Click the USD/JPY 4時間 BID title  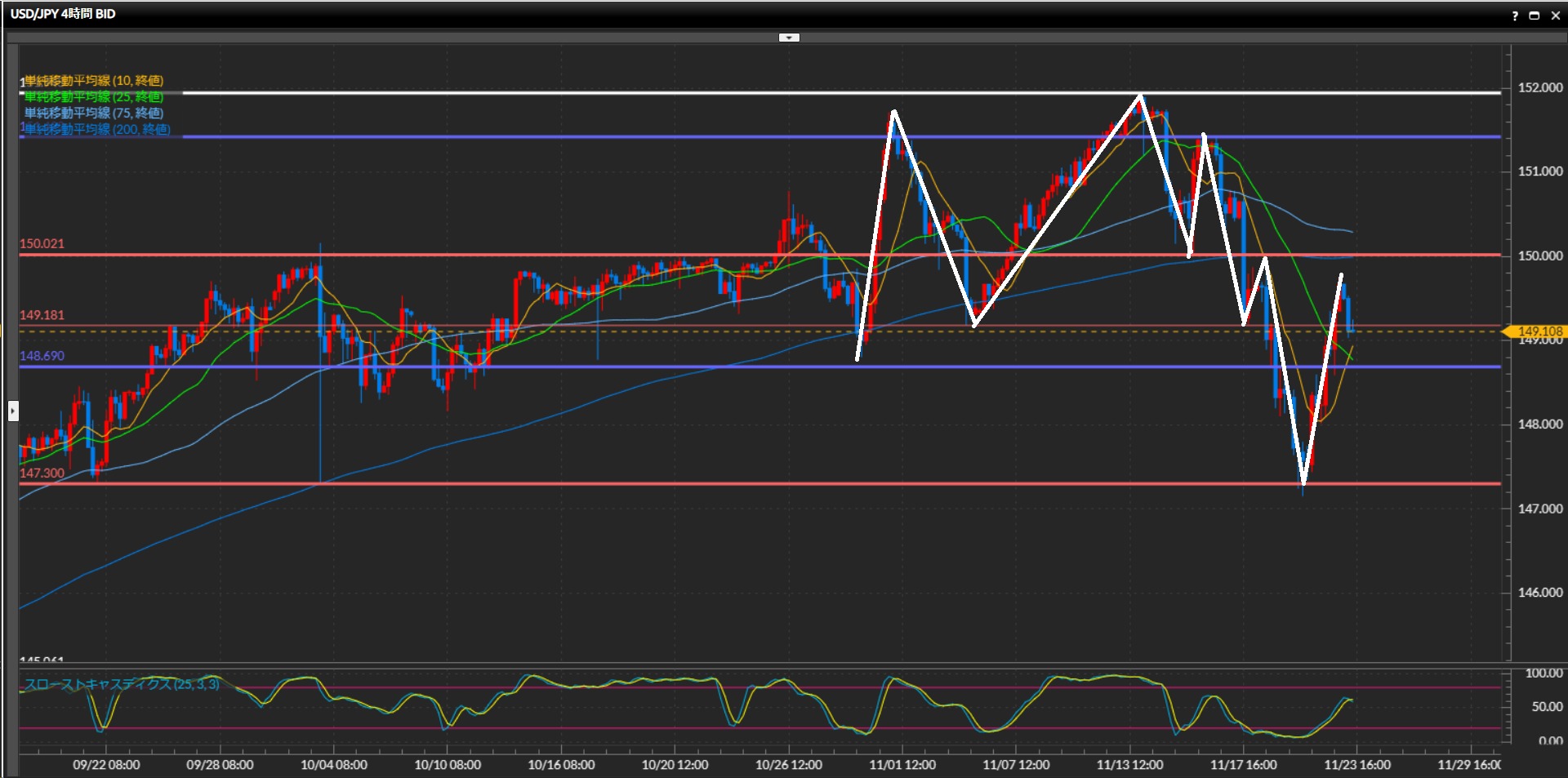click(x=63, y=14)
